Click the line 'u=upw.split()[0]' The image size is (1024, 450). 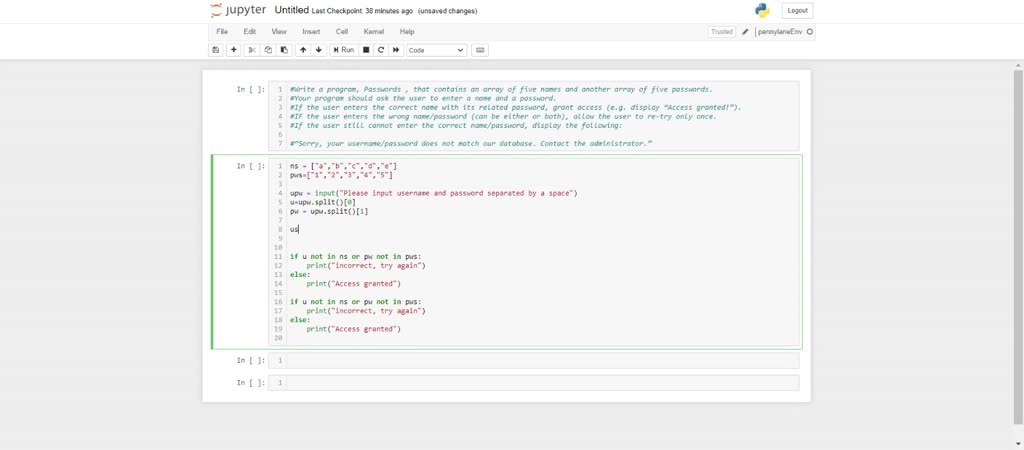click(x=323, y=202)
